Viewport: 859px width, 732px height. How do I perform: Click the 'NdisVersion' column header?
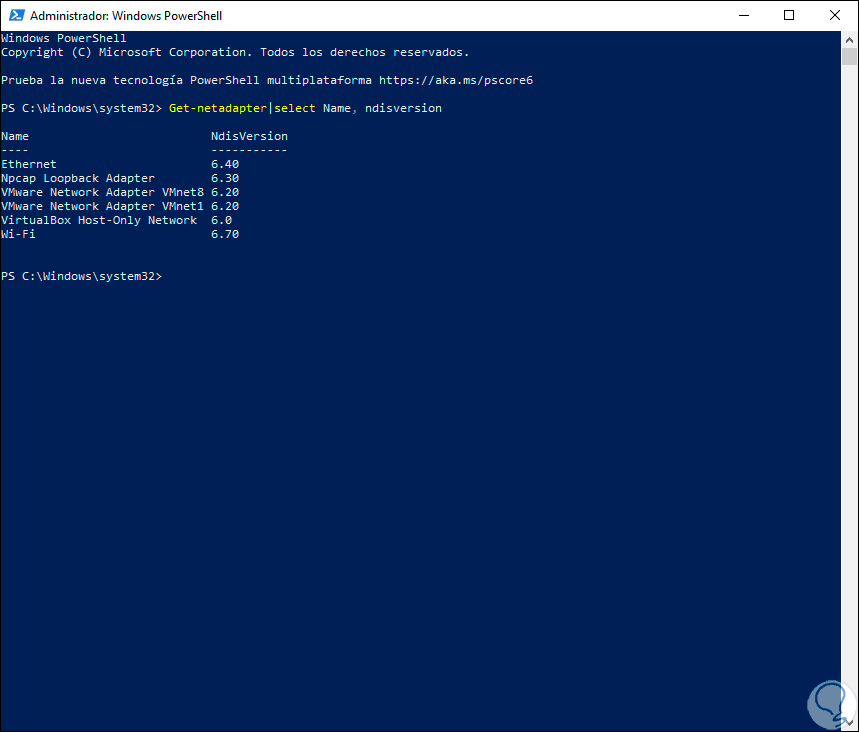point(249,136)
